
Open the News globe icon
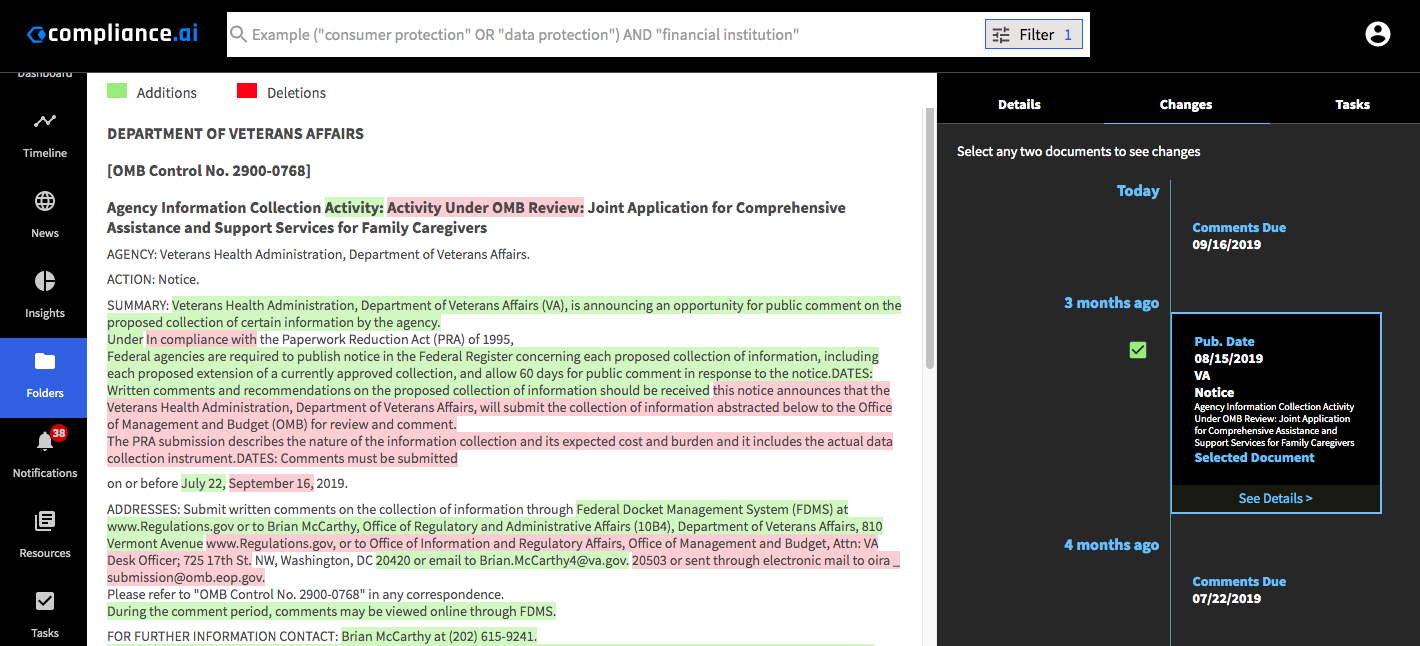click(45, 201)
